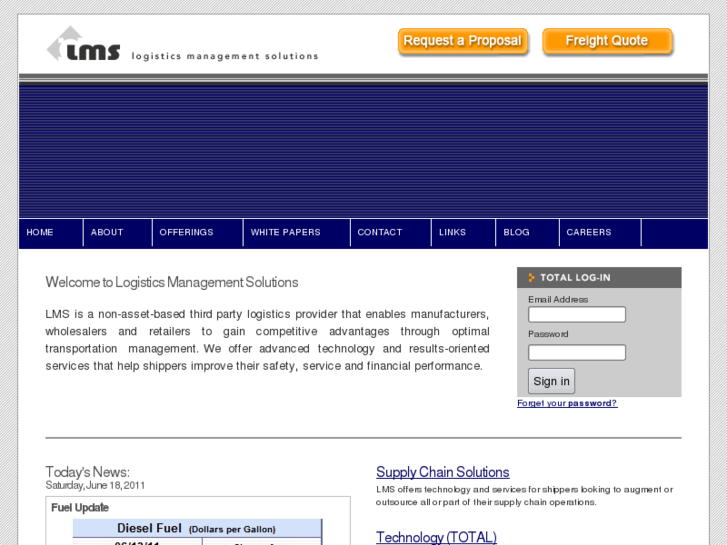
Task: Select WHITE PAPERS in the navigation bar
Action: (x=286, y=232)
